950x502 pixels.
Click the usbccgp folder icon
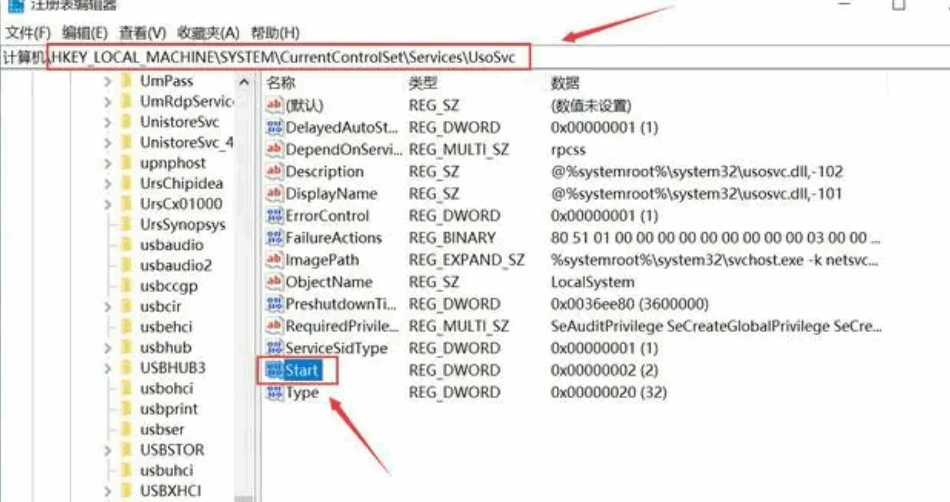tap(127, 286)
